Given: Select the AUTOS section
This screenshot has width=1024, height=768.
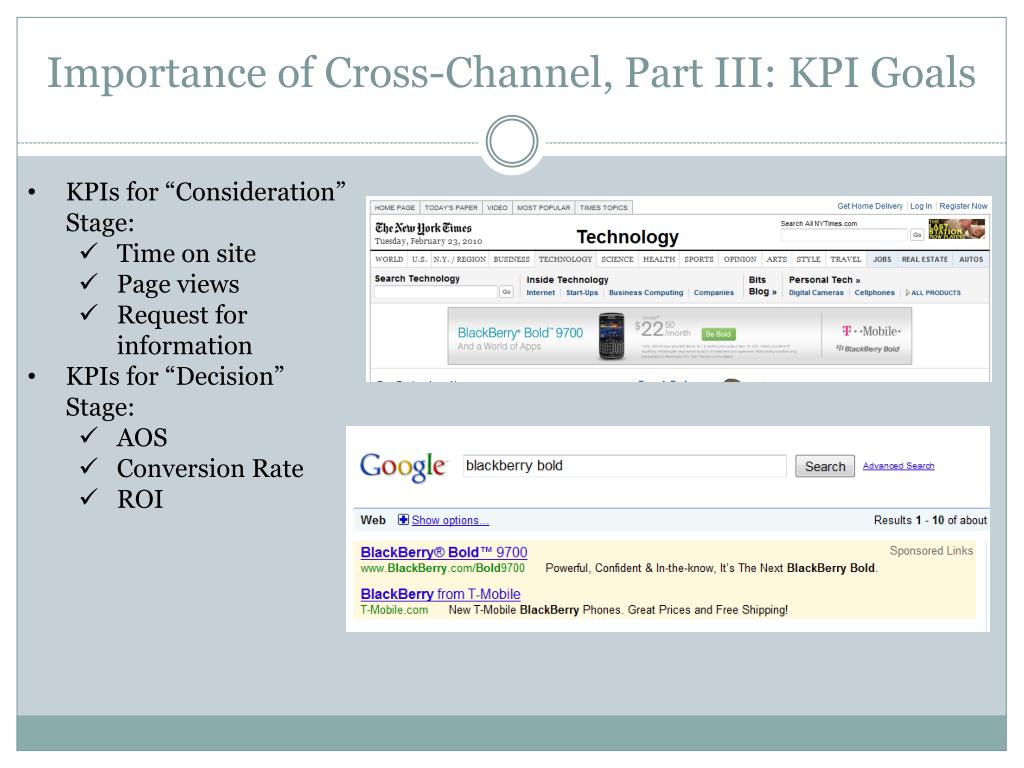Looking at the screenshot, I should [x=971, y=259].
